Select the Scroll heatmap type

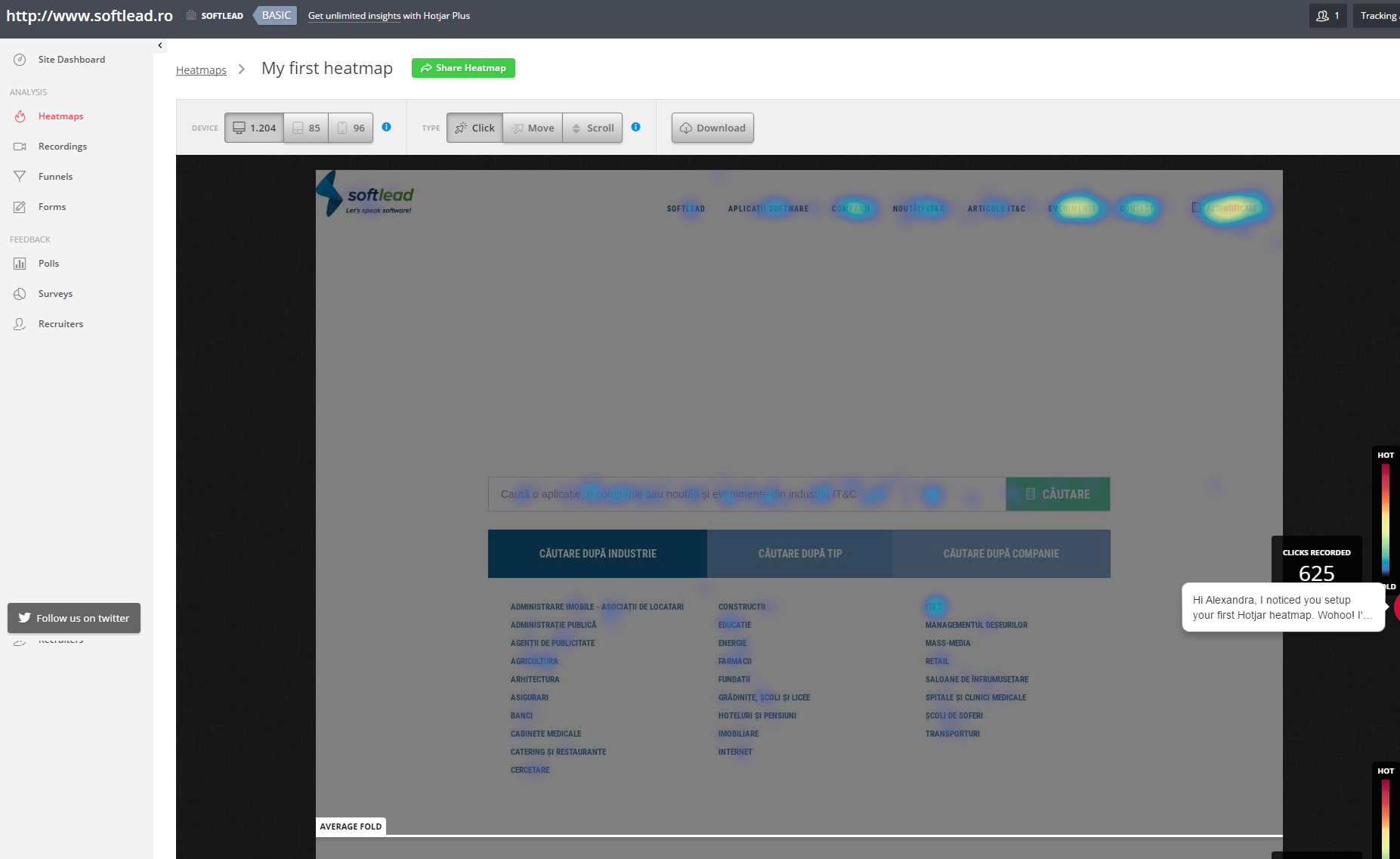[x=592, y=128]
